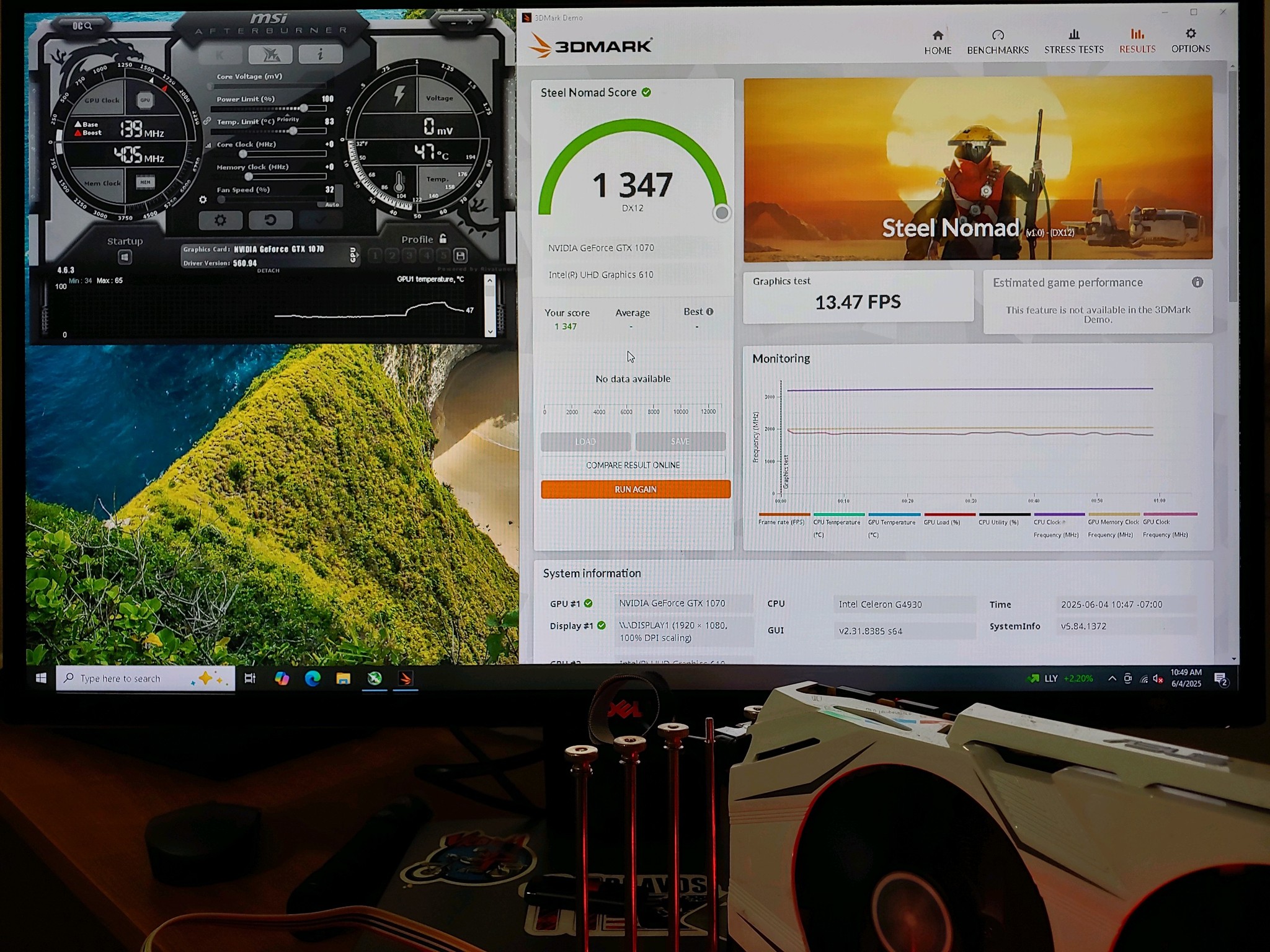
Task: Open the Afterburner information 'i' button
Action: [320, 55]
